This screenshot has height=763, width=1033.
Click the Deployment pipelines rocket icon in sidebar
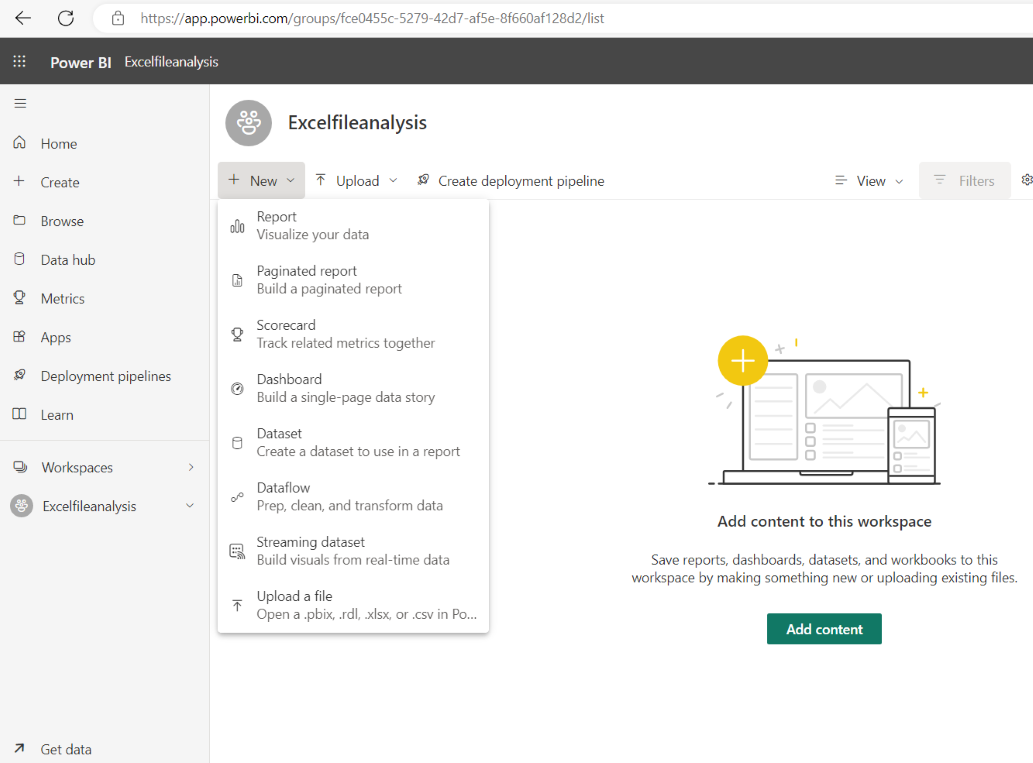click(x=20, y=375)
